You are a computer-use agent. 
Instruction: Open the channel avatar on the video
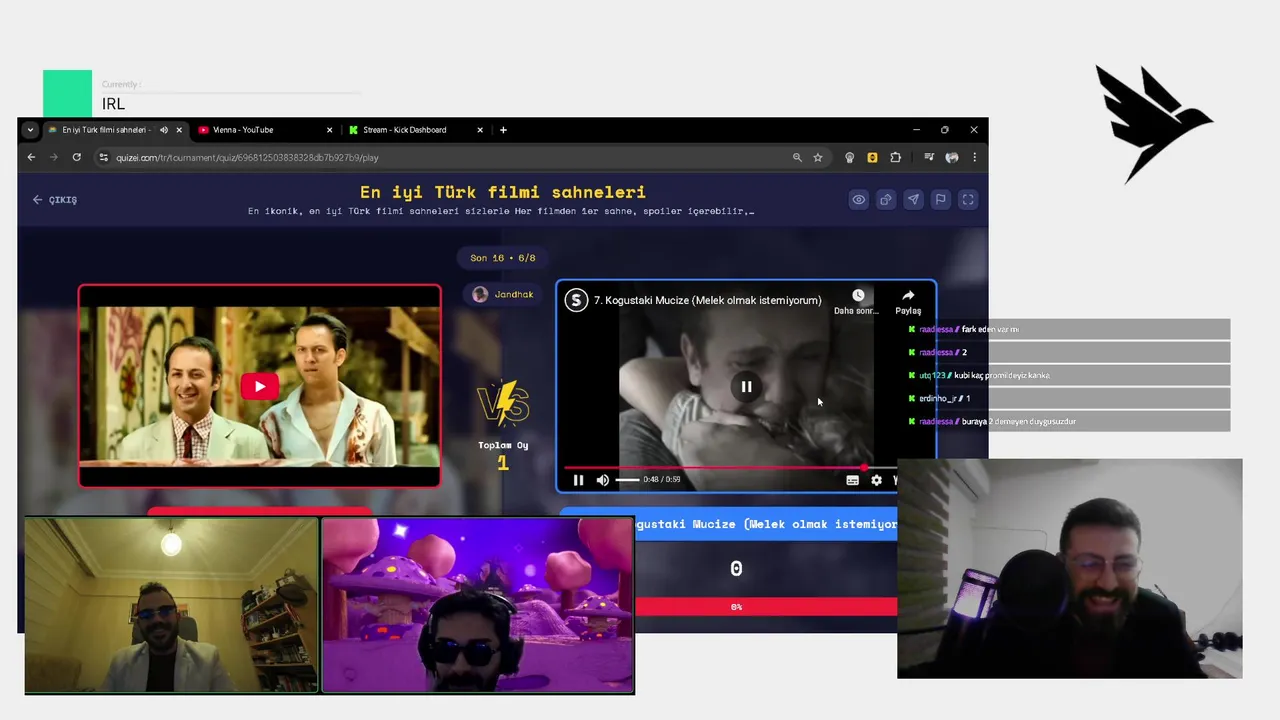coord(576,300)
